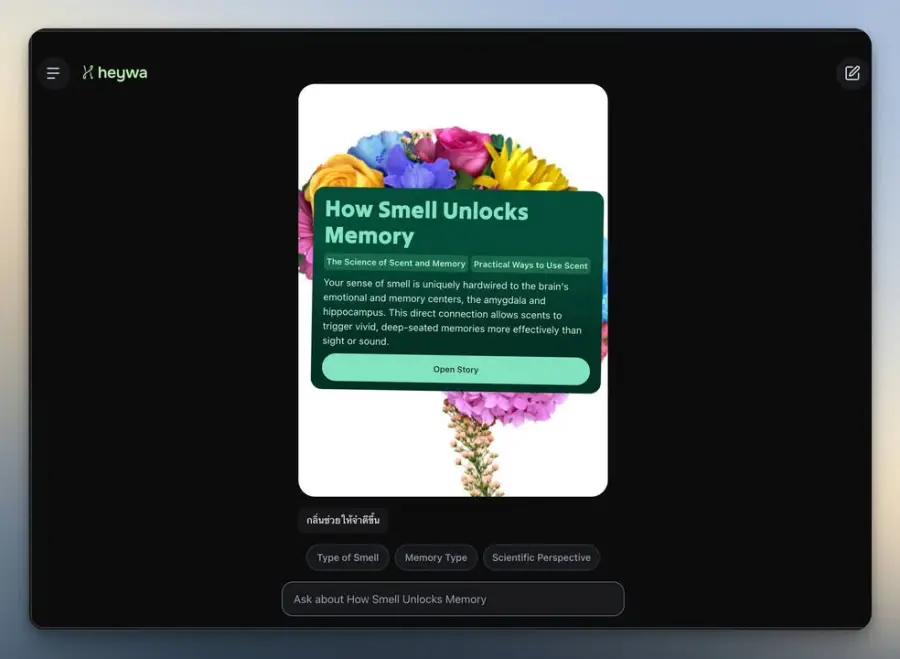Choose the Scientific Perspective suggestion chip

tap(541, 557)
